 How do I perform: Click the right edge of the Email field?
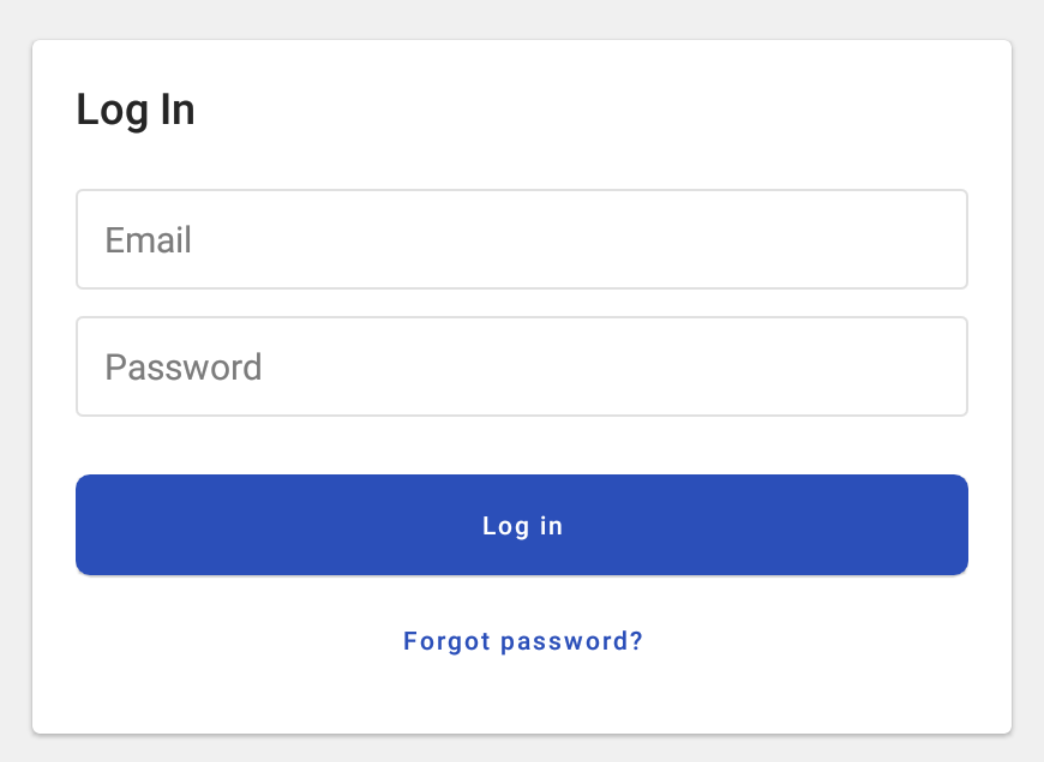[x=950, y=239]
